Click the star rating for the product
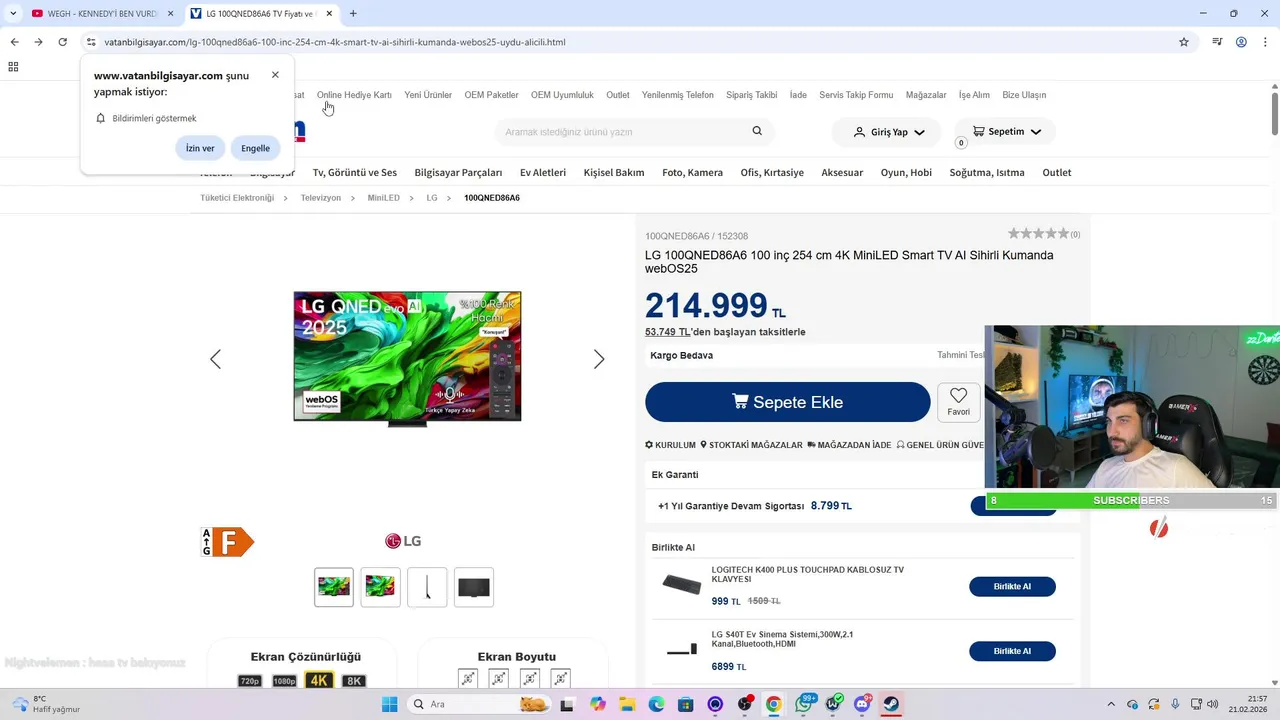1280x720 pixels. [1038, 233]
